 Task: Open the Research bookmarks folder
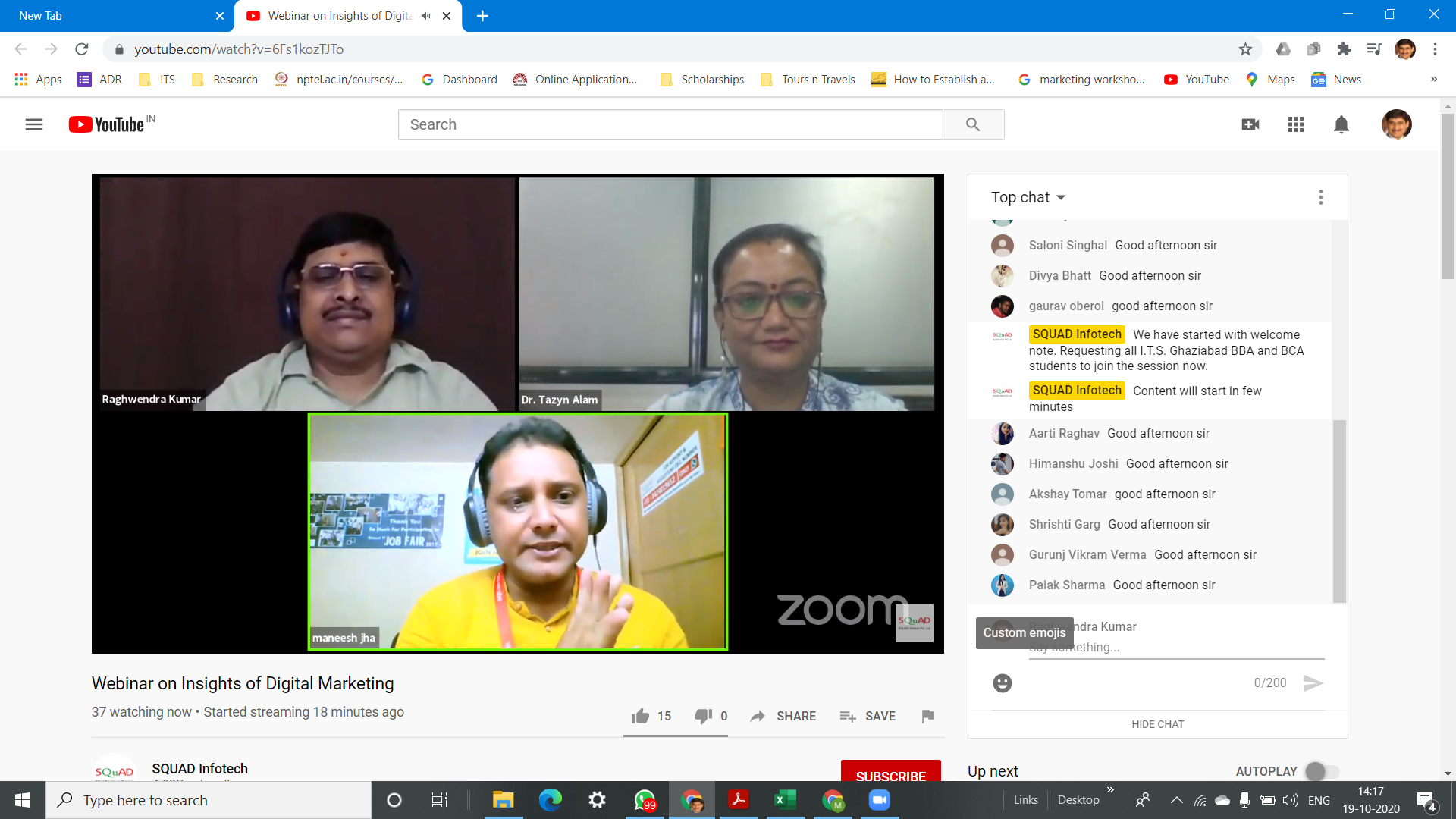(224, 80)
